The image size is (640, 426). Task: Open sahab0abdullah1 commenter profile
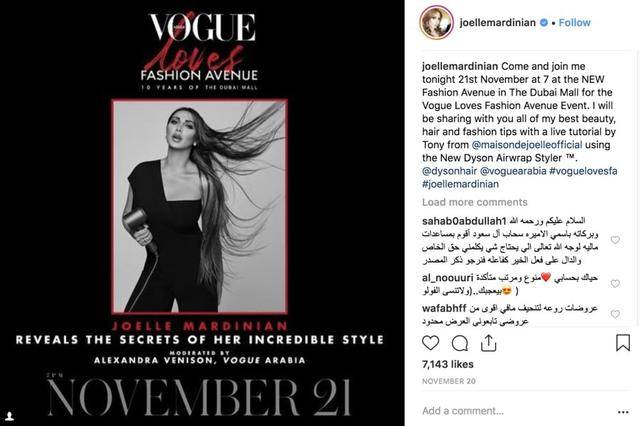coord(464,221)
